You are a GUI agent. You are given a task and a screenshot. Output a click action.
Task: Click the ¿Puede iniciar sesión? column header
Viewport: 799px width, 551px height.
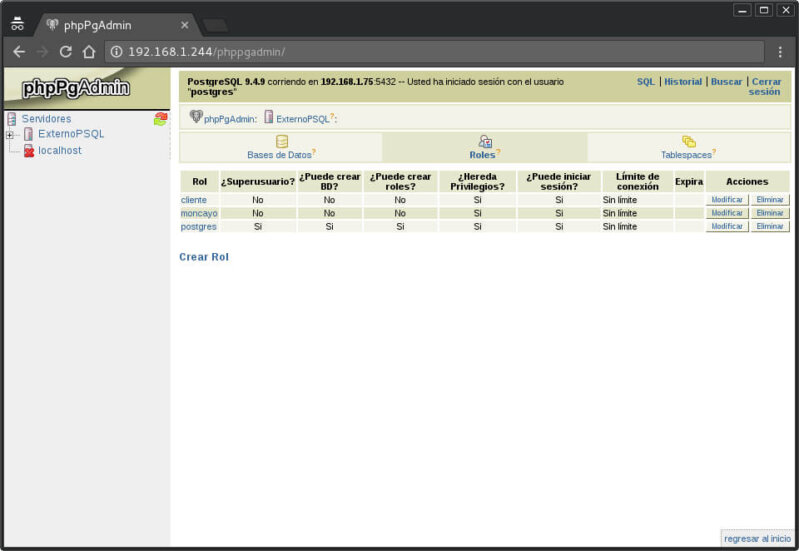559,181
